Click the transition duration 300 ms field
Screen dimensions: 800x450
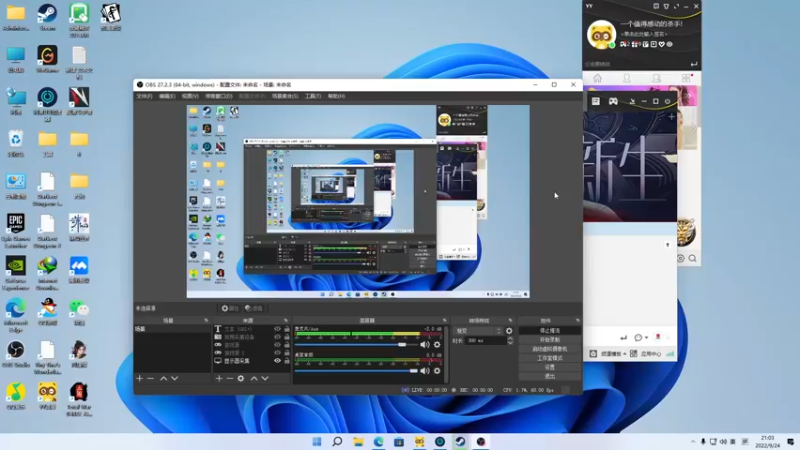(x=485, y=340)
